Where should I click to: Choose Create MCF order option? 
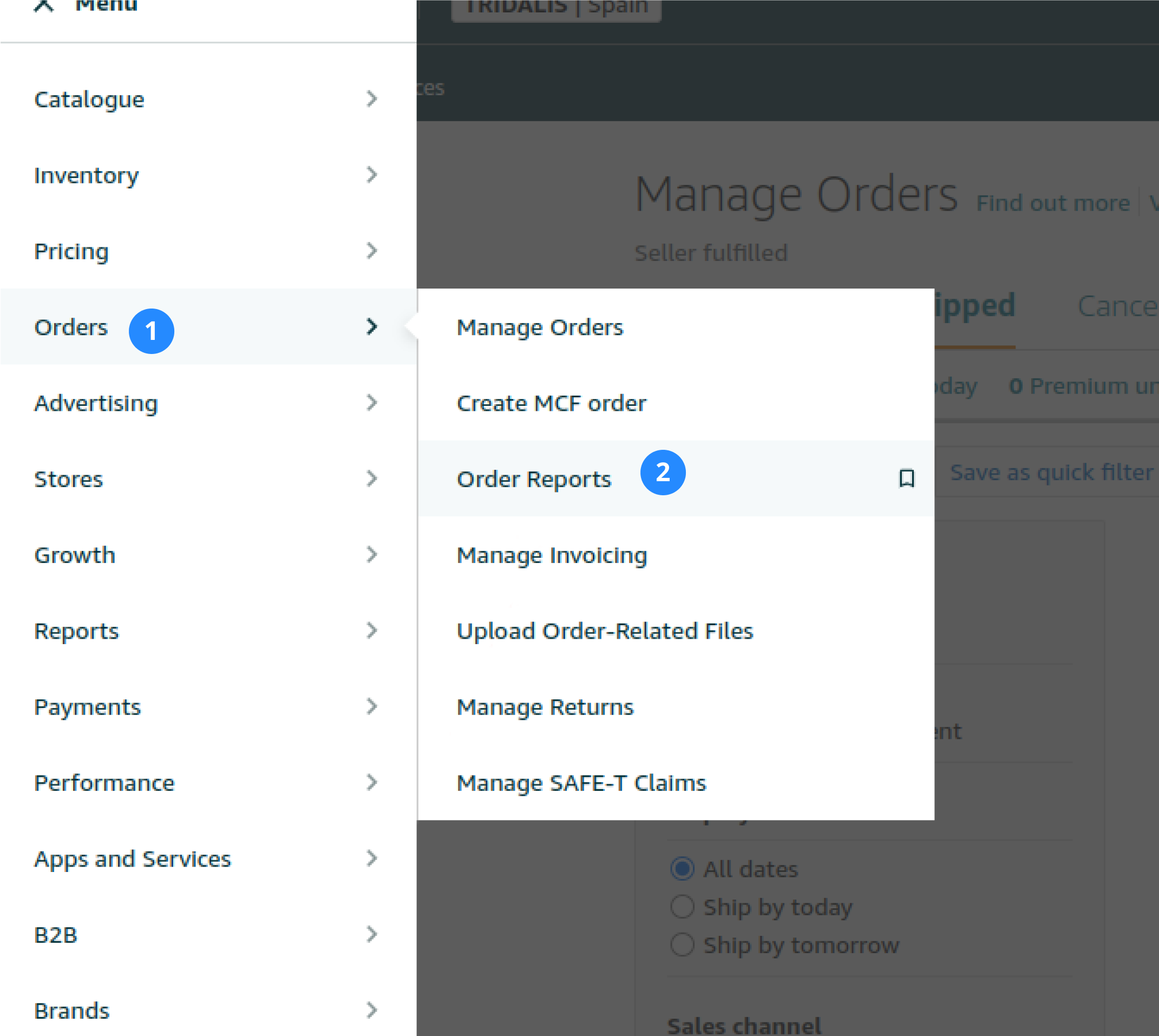551,404
